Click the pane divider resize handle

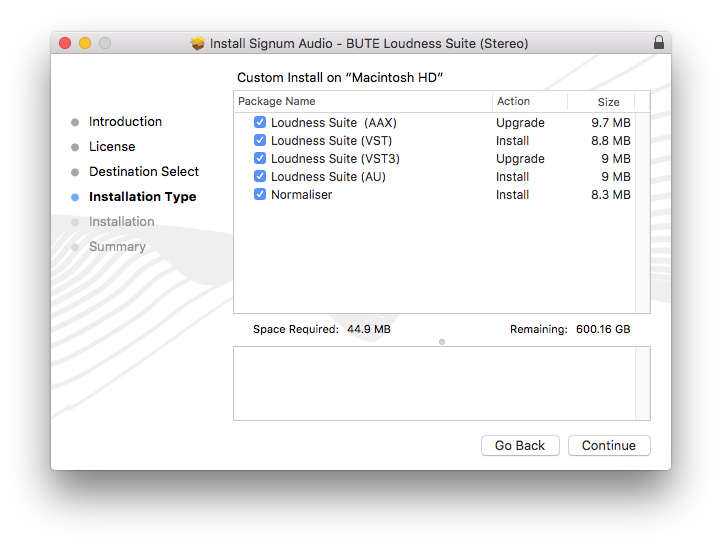(442, 342)
